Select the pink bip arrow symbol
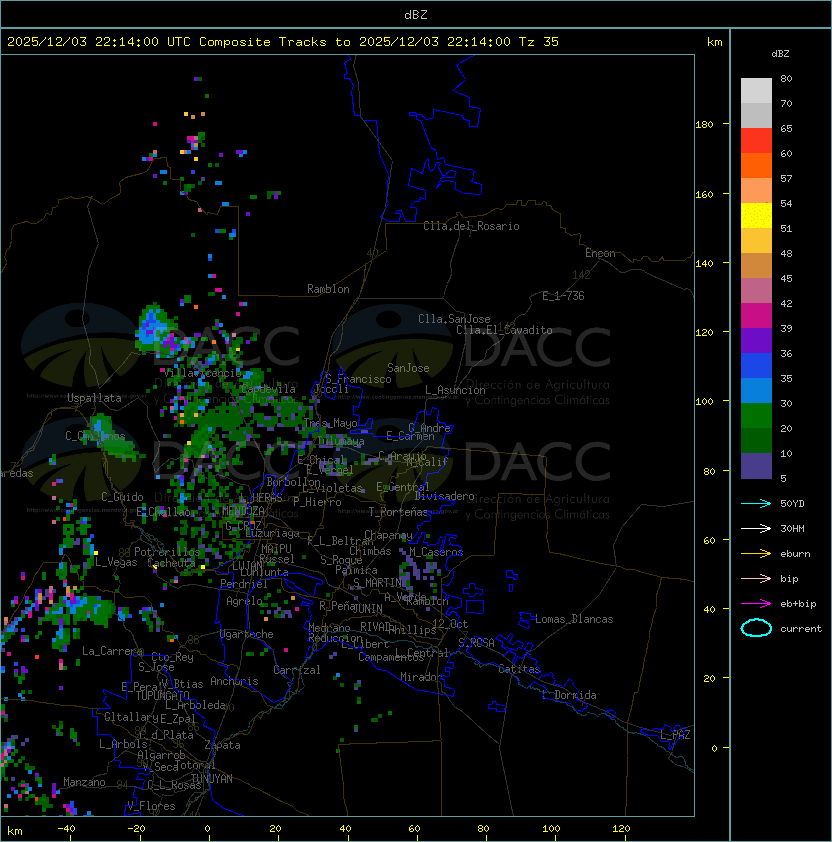832x842 pixels. [756, 578]
